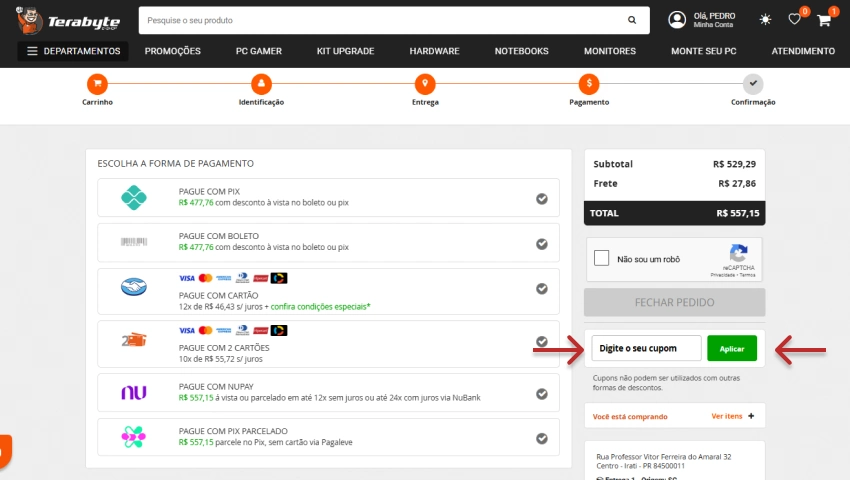Image resolution: width=850 pixels, height=480 pixels.
Task: Click the two-cards payment icon
Action: pos(134,340)
